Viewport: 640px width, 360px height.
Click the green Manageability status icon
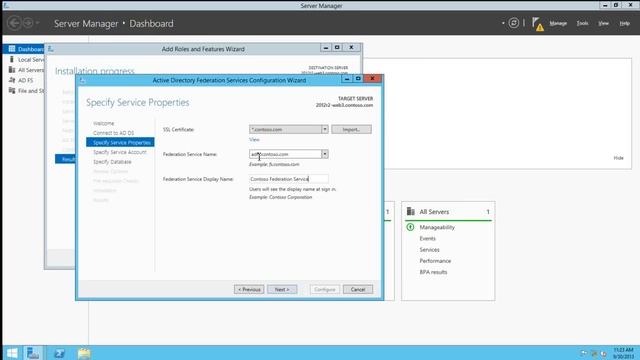410,227
